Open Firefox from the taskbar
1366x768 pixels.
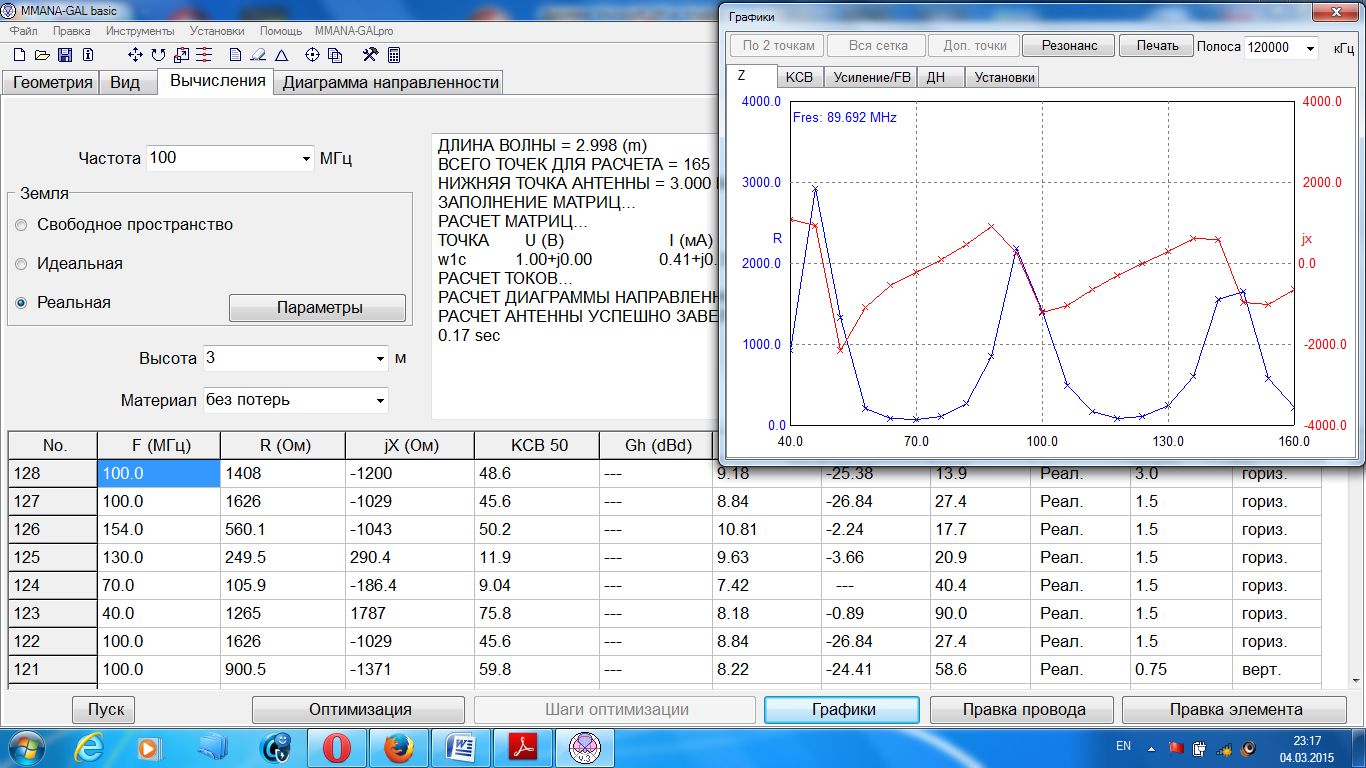tap(399, 747)
